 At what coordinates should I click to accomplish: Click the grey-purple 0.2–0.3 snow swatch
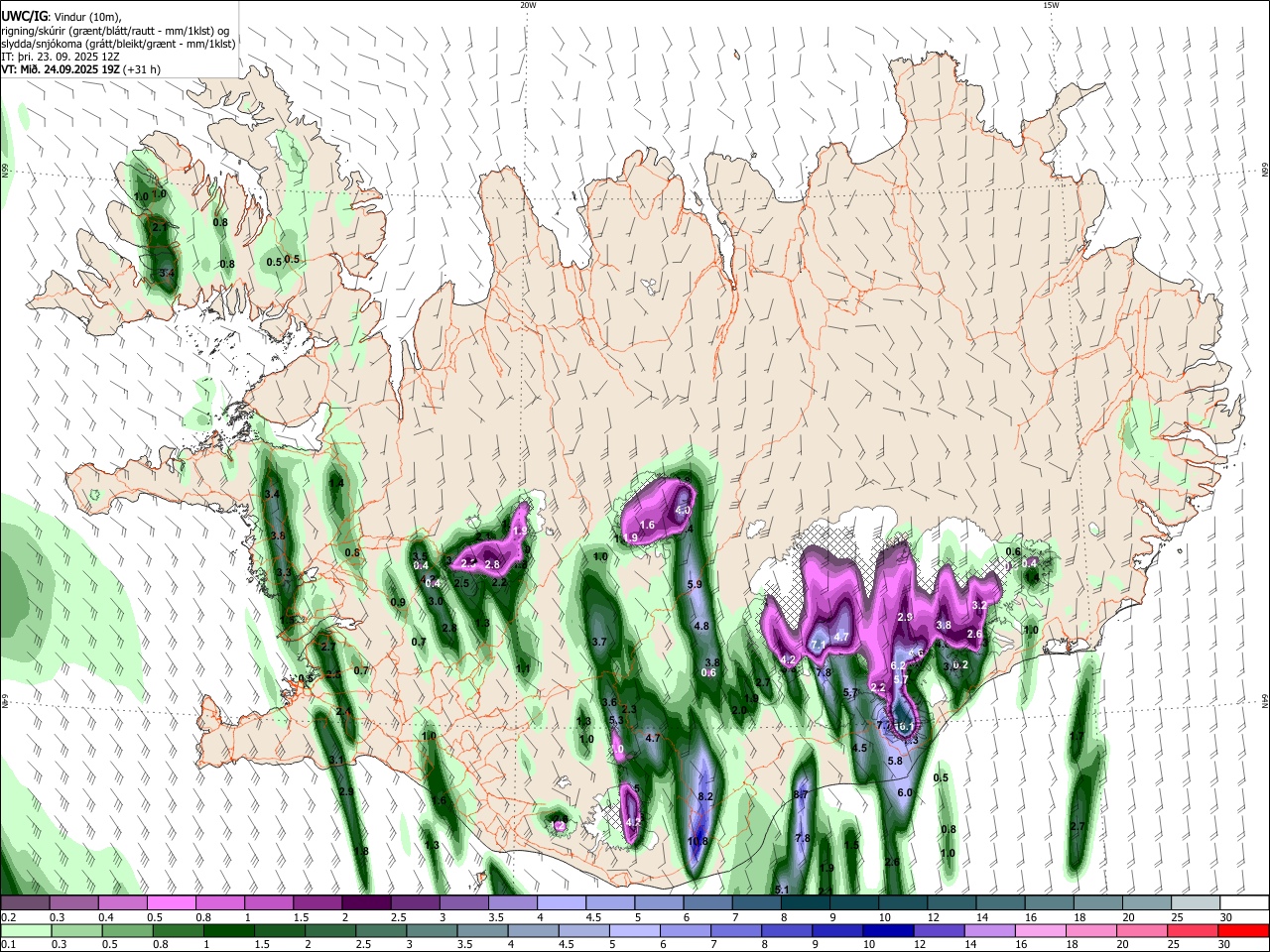pyautogui.click(x=25, y=902)
